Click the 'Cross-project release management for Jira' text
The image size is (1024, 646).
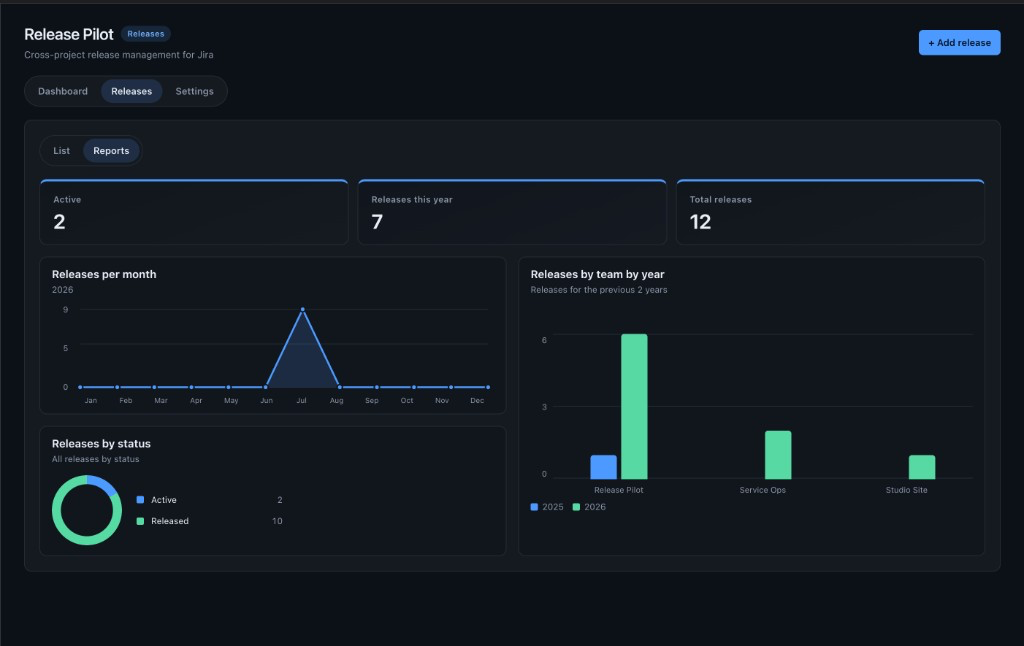click(x=119, y=55)
